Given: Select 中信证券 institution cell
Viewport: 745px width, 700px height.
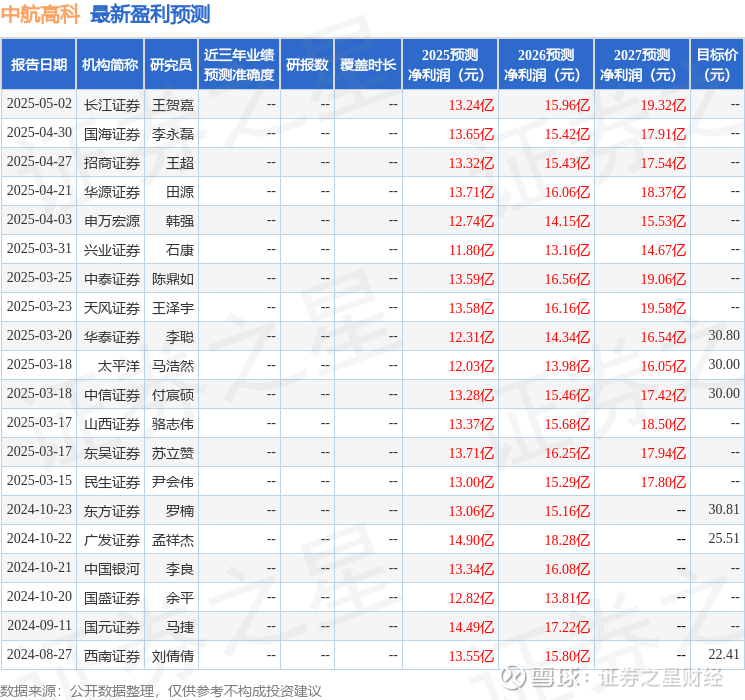Looking at the screenshot, I should pos(112,395).
